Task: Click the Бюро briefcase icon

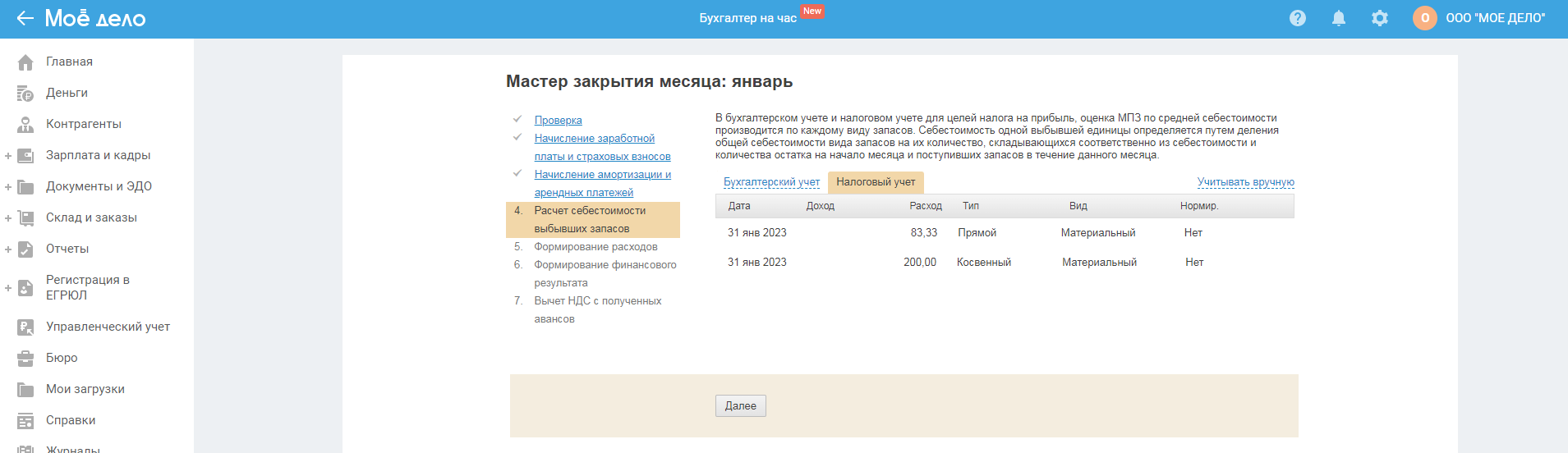Action: (x=25, y=359)
